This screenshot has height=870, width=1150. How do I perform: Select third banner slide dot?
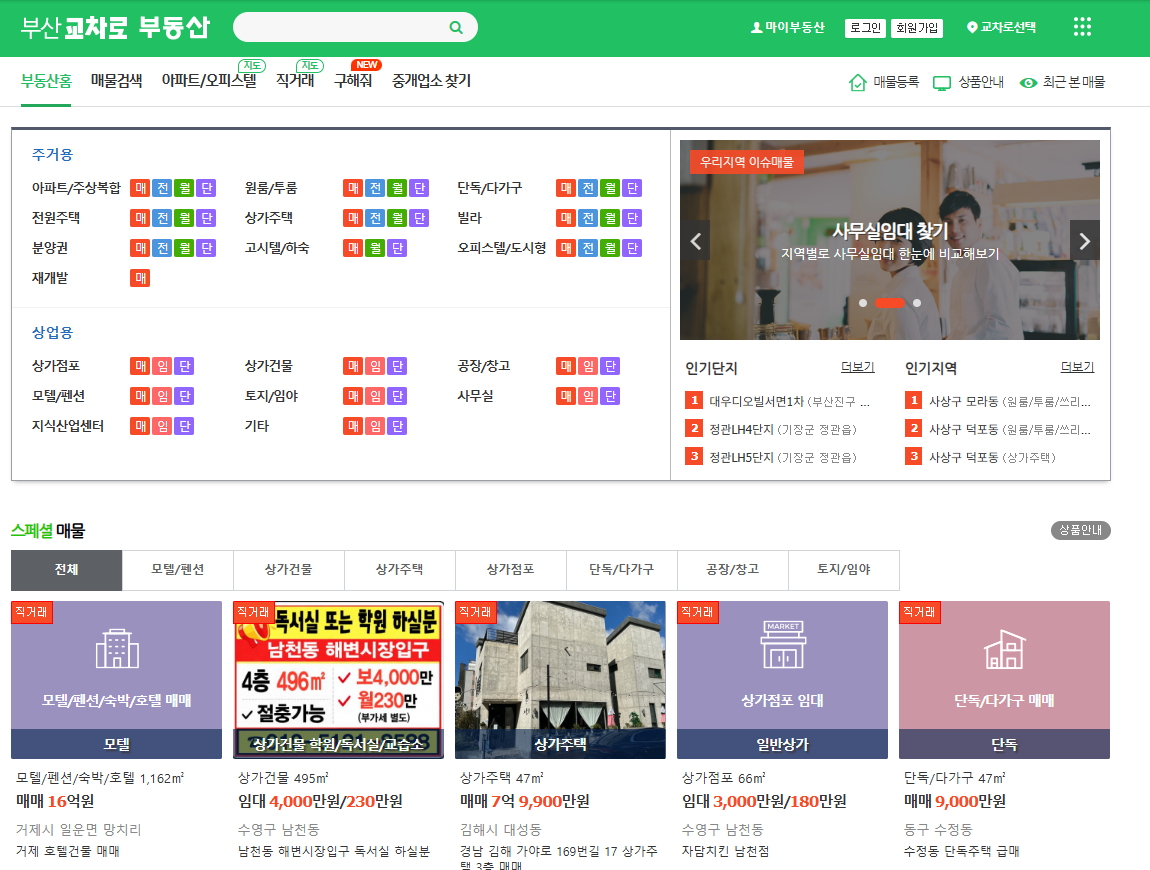(917, 303)
